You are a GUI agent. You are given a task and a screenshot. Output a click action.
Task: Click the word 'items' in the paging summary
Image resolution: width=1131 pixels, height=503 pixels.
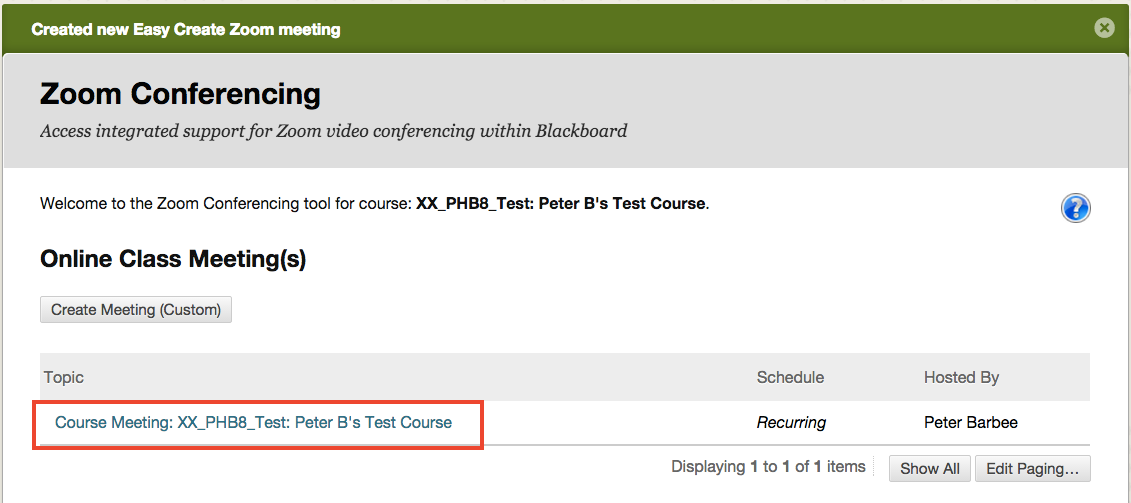click(x=846, y=467)
